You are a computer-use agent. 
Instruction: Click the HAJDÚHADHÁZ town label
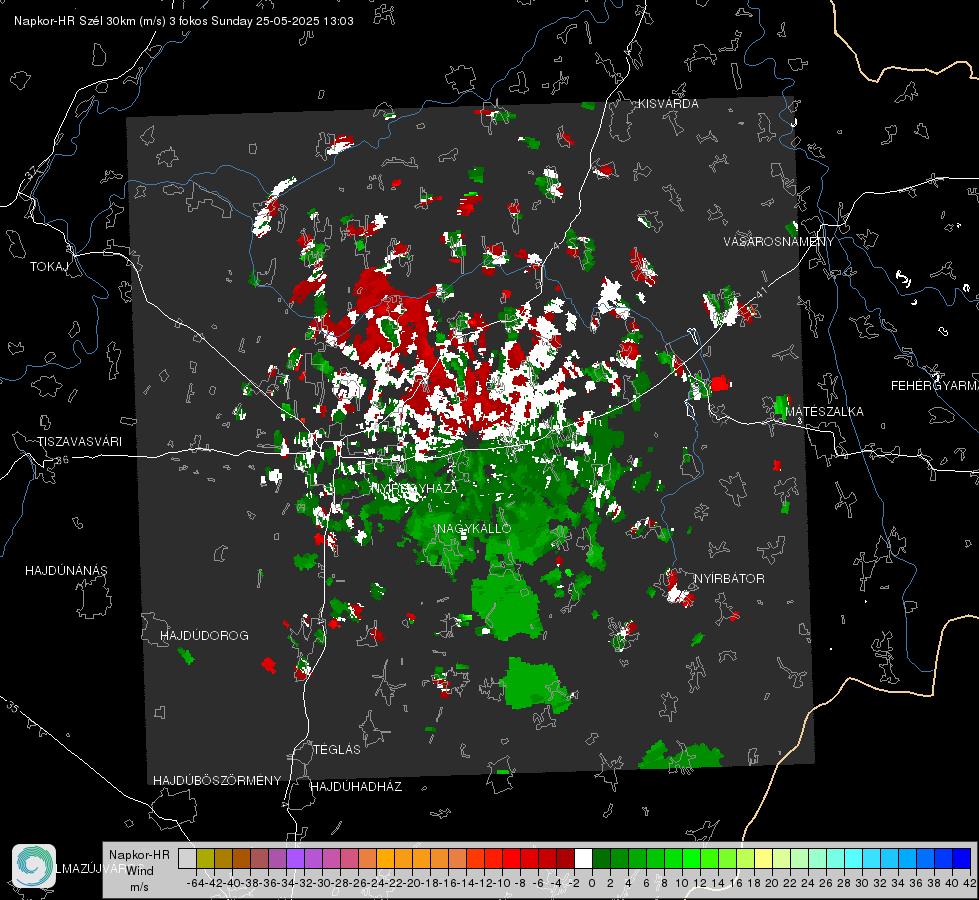pos(356,787)
